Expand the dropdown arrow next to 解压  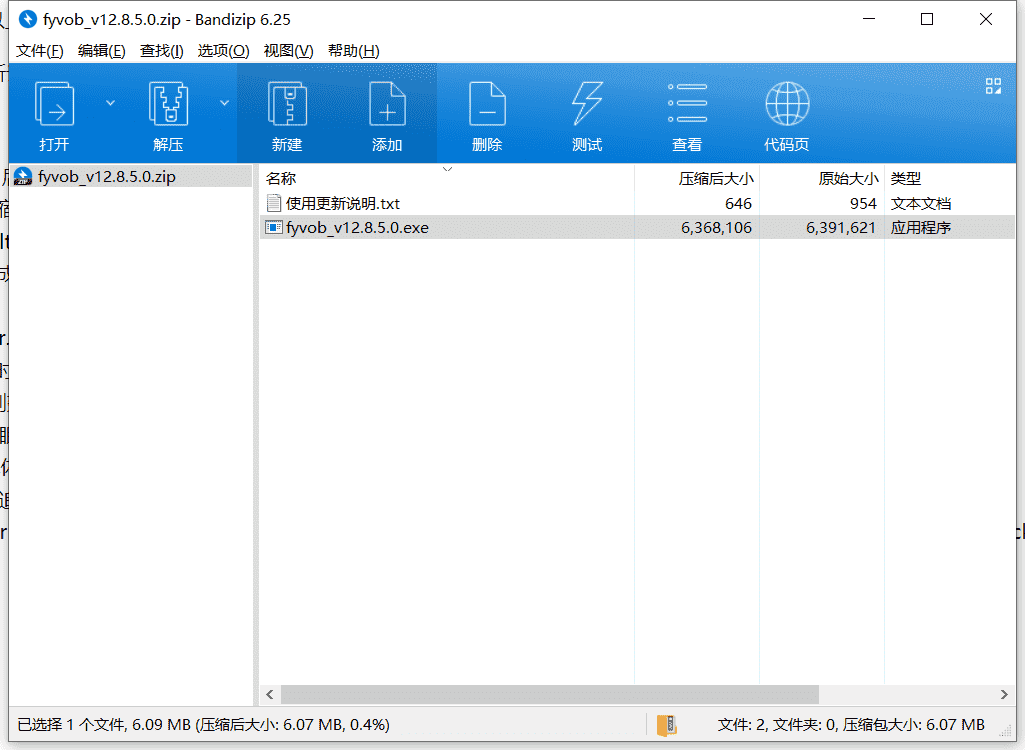[224, 103]
